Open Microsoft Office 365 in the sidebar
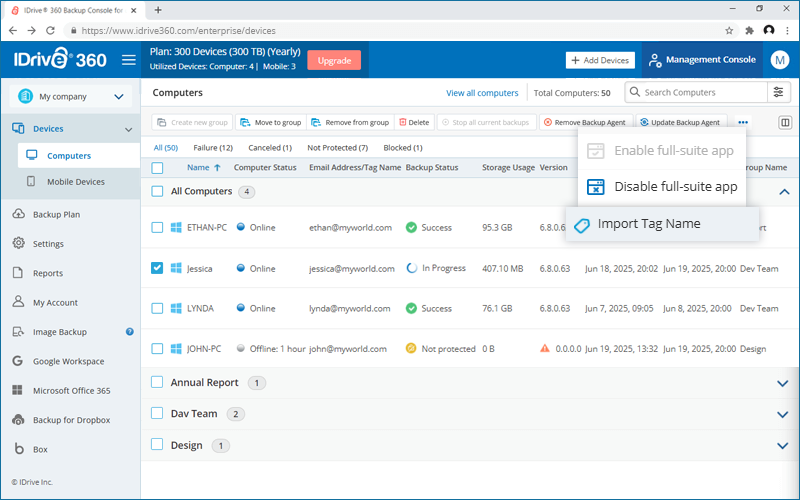This screenshot has width=800, height=500. click(70, 390)
